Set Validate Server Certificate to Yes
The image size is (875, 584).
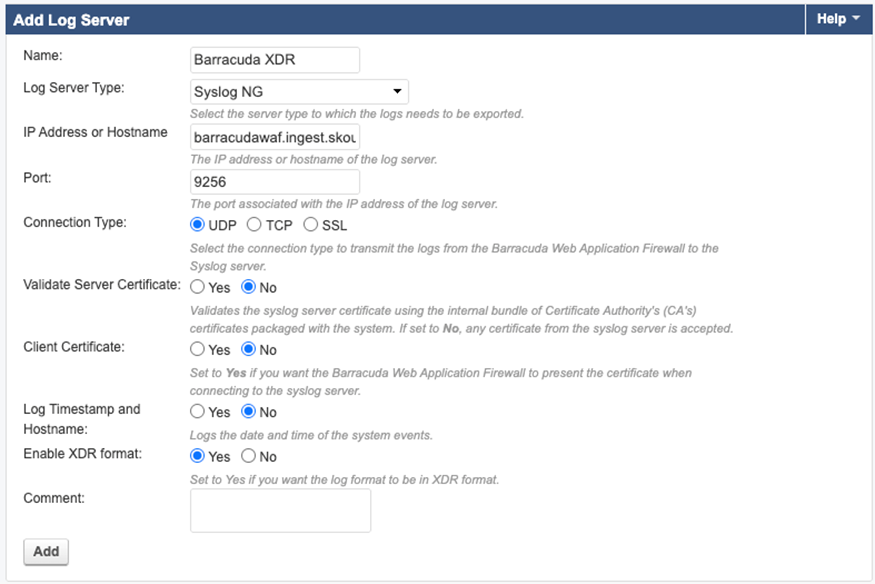click(198, 288)
